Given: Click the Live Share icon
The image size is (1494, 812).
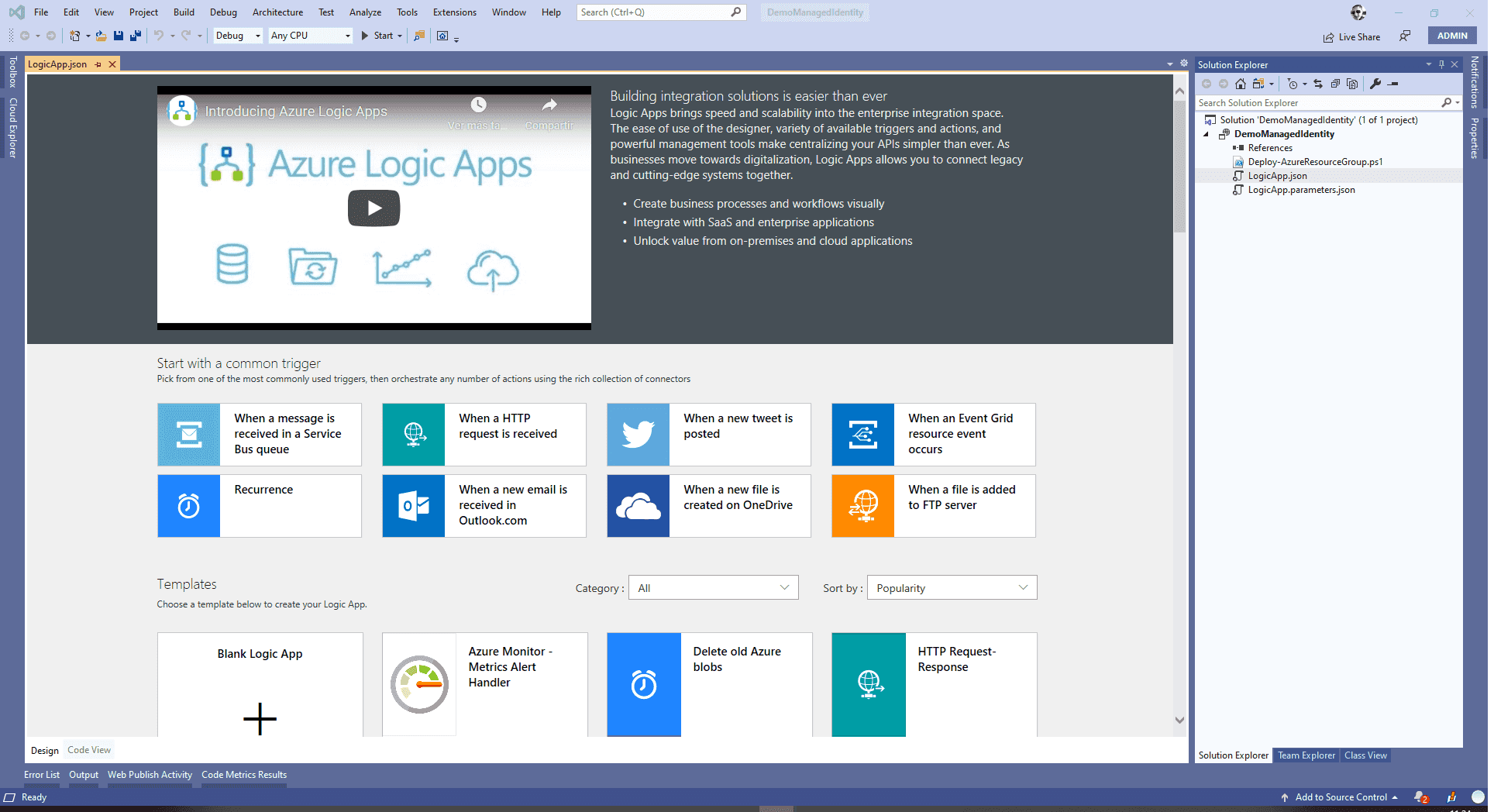Looking at the screenshot, I should tap(1329, 36).
